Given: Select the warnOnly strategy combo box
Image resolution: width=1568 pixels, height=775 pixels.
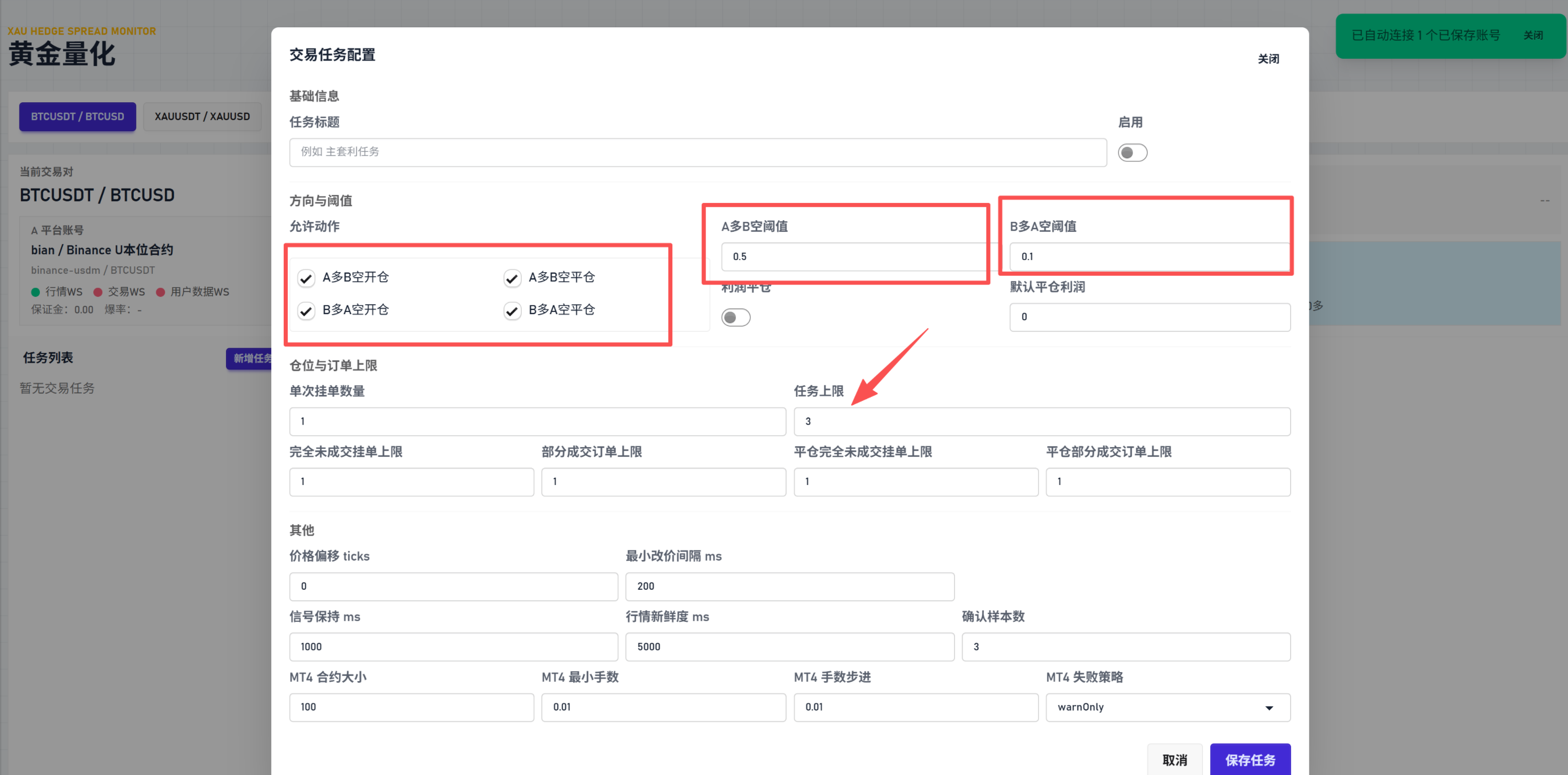Looking at the screenshot, I should 1167,707.
